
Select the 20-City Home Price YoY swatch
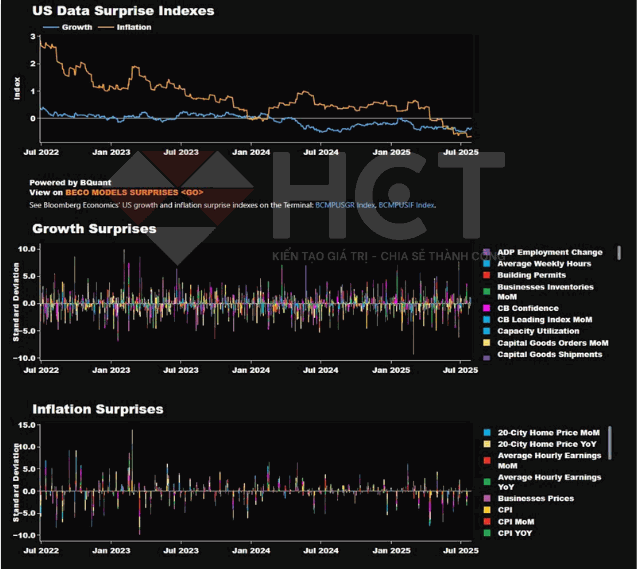(x=486, y=444)
